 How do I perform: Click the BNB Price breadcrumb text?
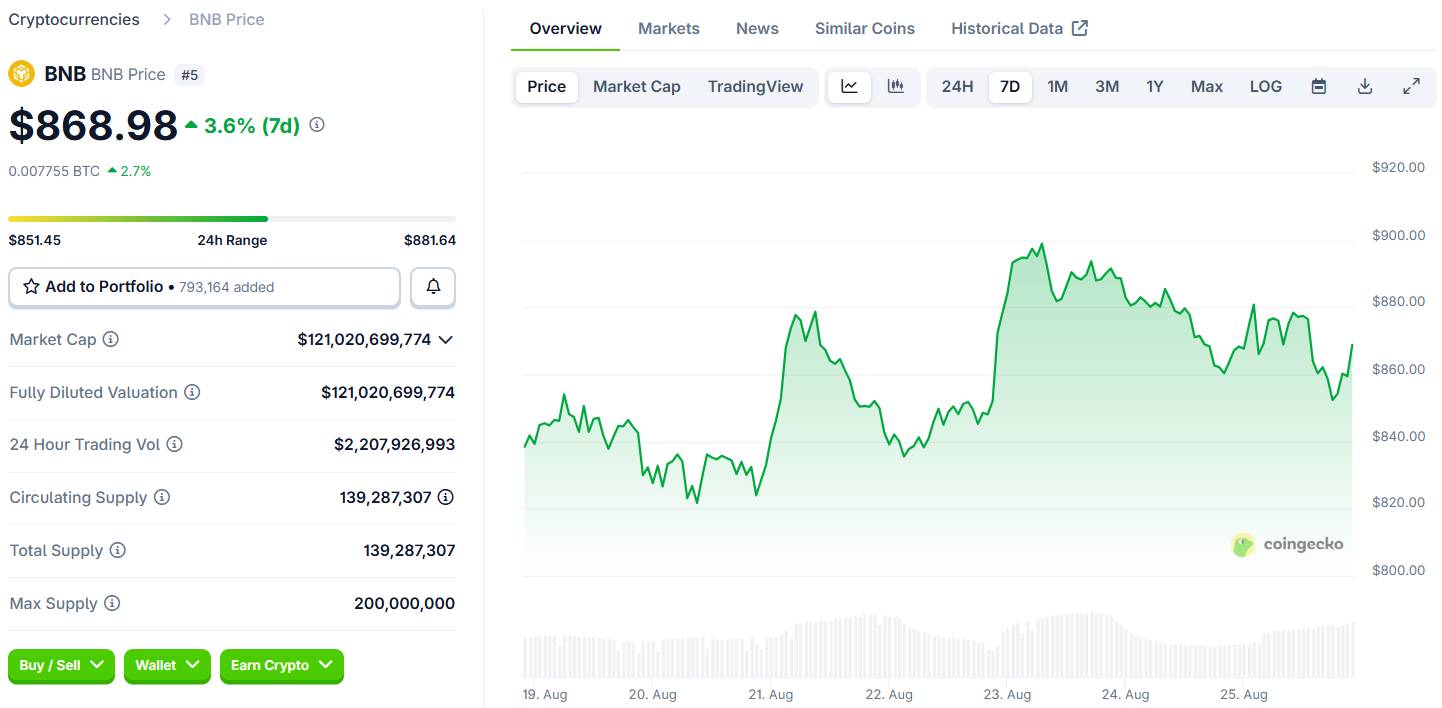click(x=227, y=19)
